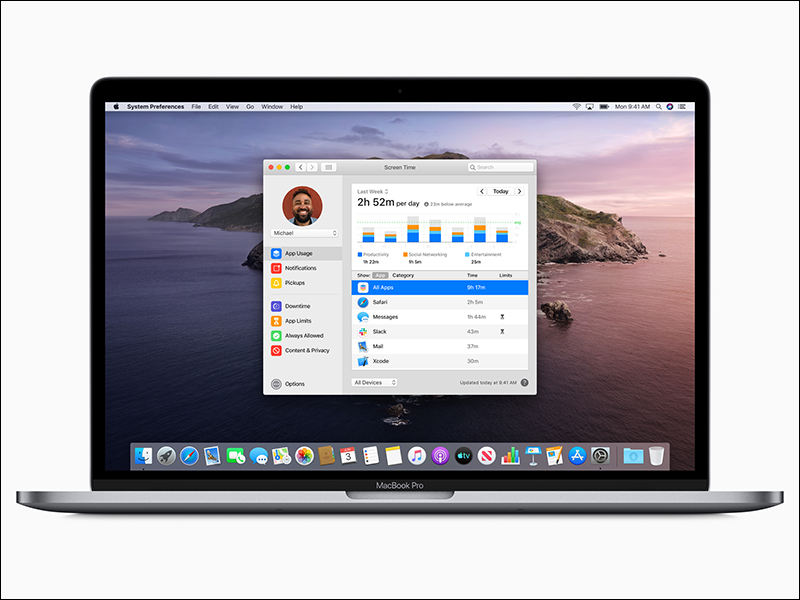Open the All Devices dropdown
The width and height of the screenshot is (800, 600).
point(374,383)
